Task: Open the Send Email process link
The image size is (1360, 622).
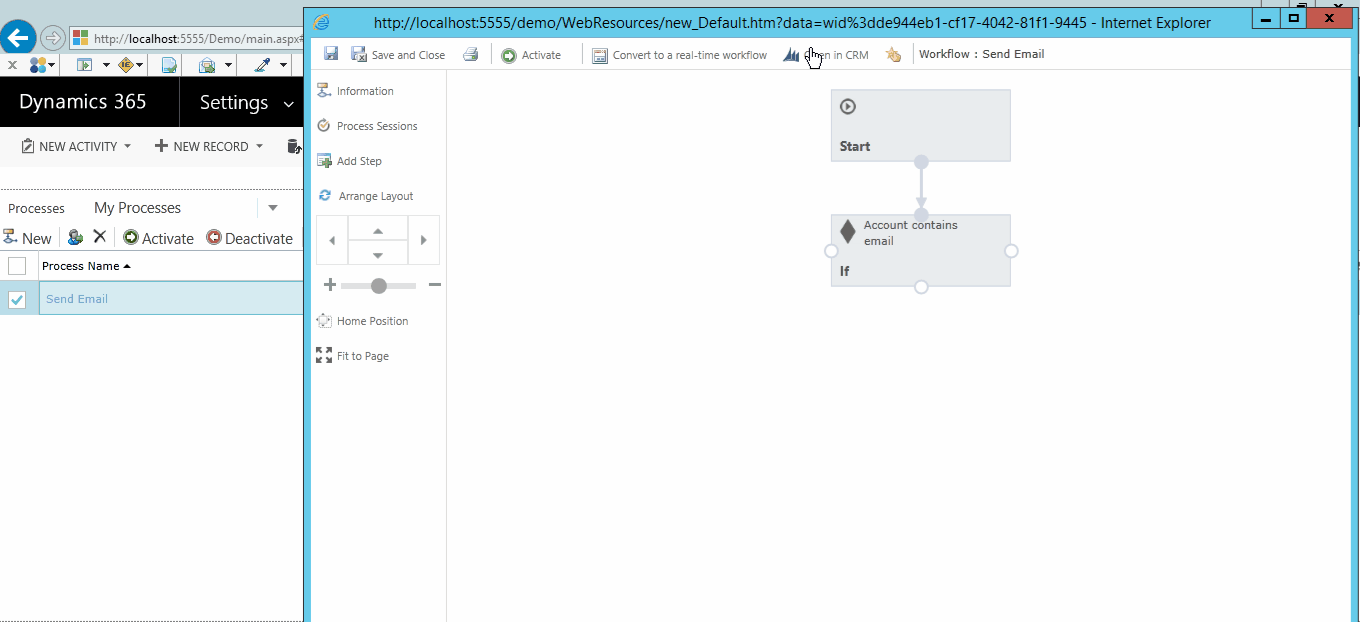Action: coord(77,299)
